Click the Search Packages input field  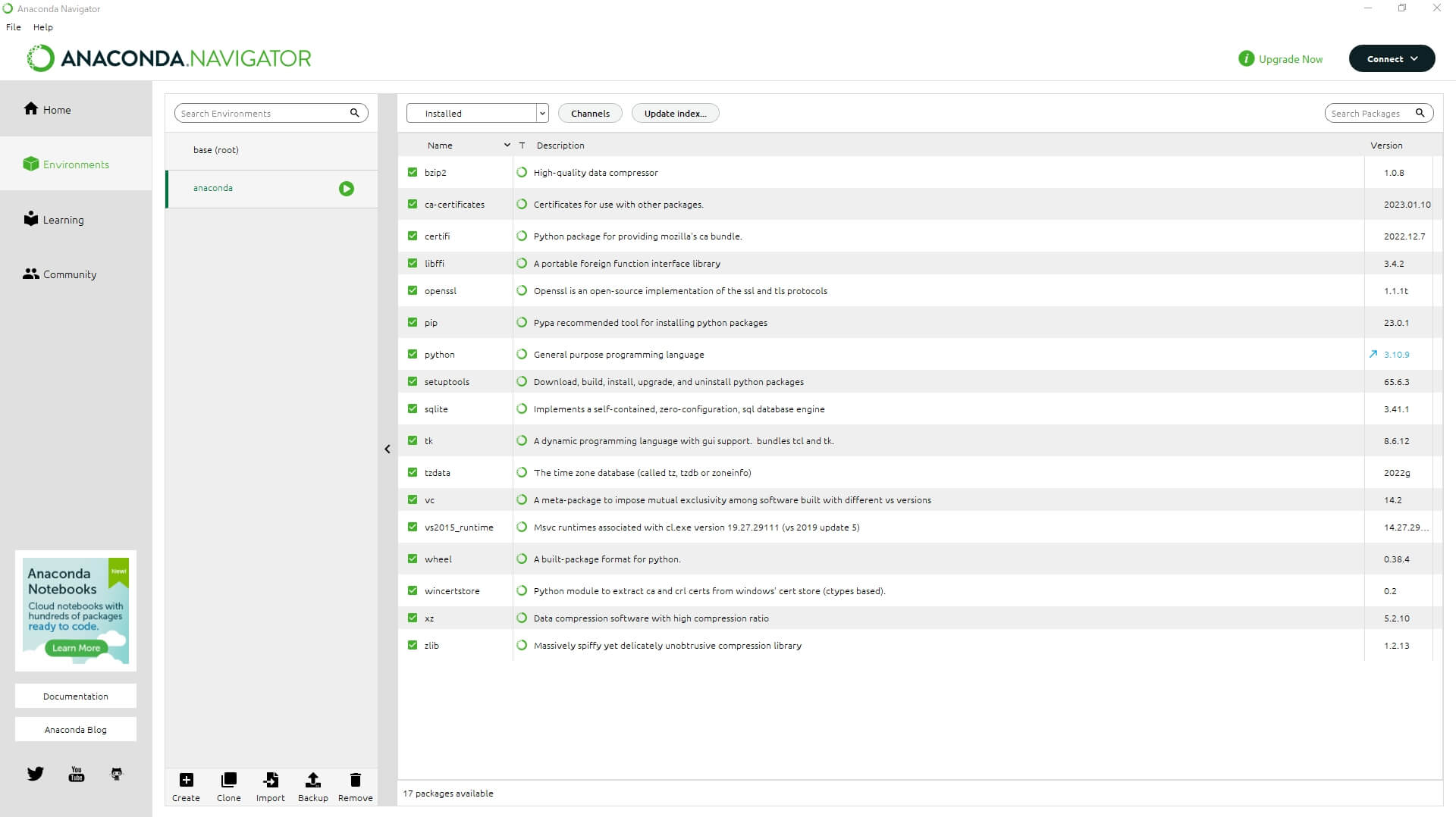(x=1372, y=113)
